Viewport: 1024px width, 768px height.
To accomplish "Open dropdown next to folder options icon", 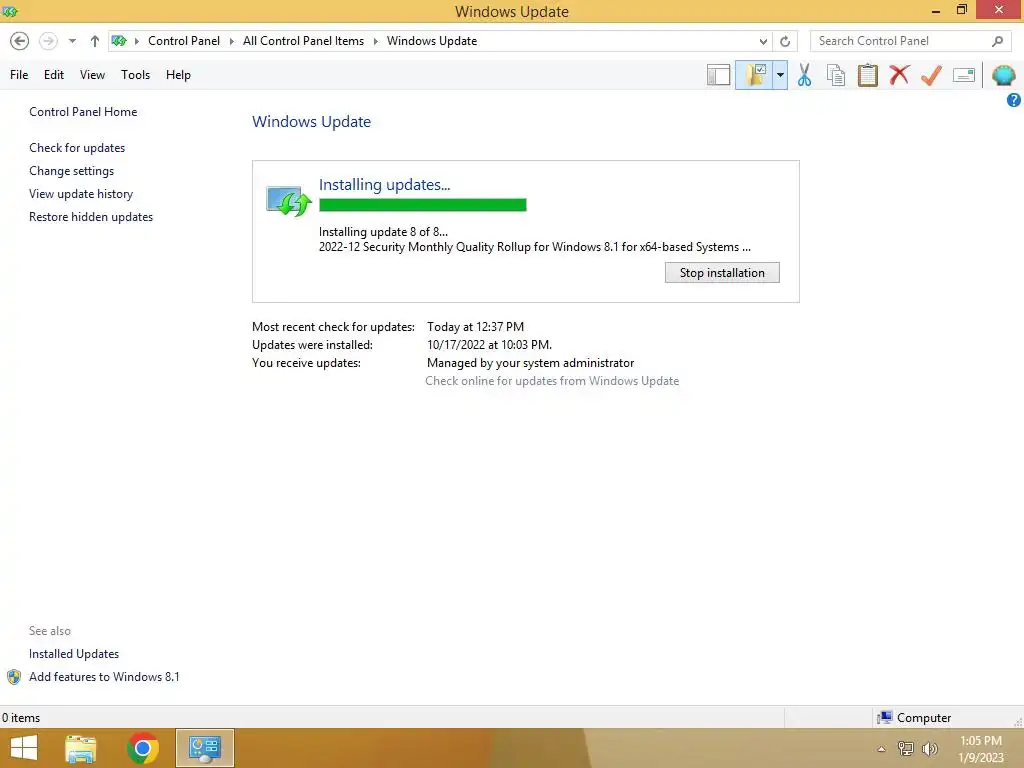I will tap(780, 75).
